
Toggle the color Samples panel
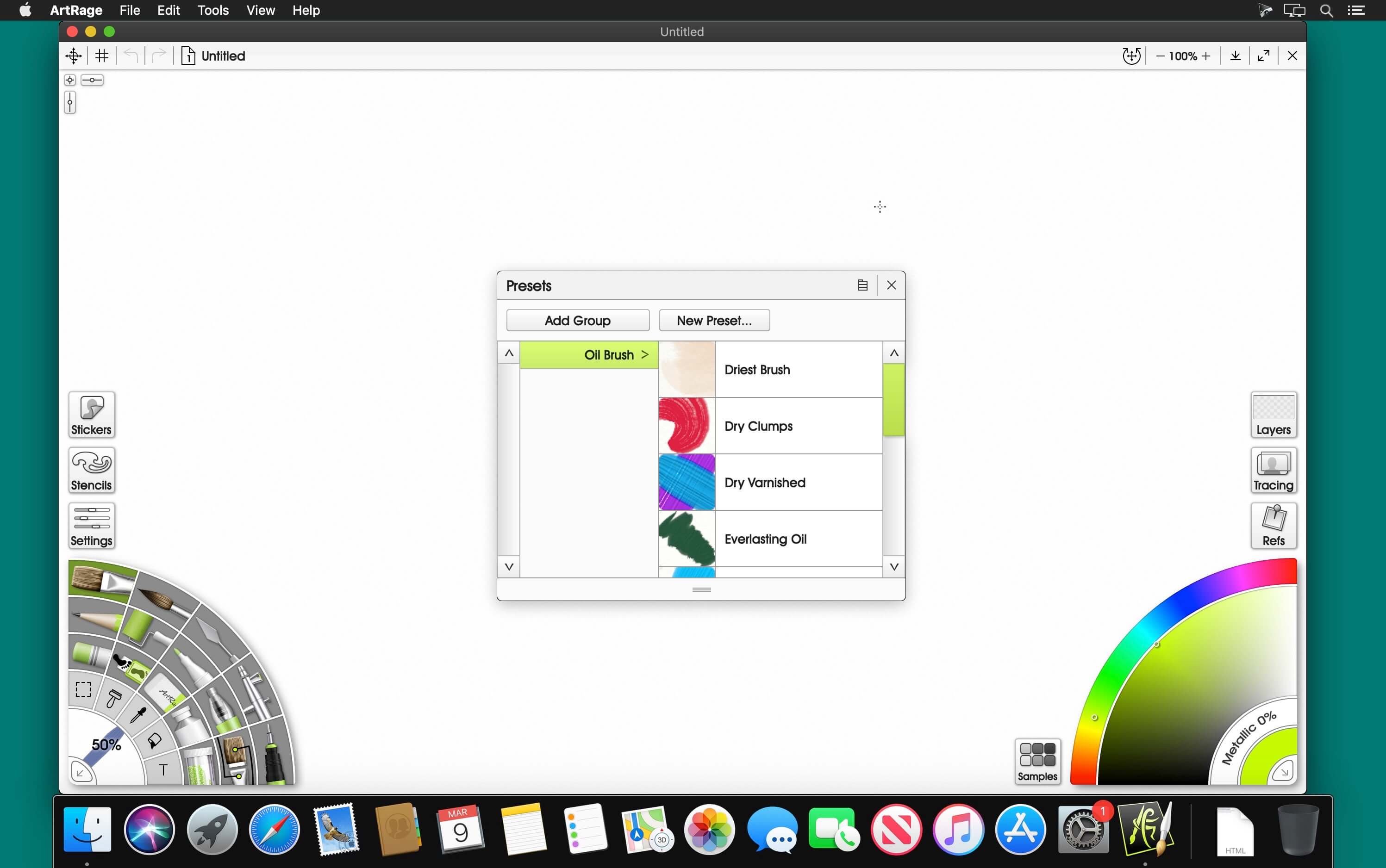coord(1037,761)
